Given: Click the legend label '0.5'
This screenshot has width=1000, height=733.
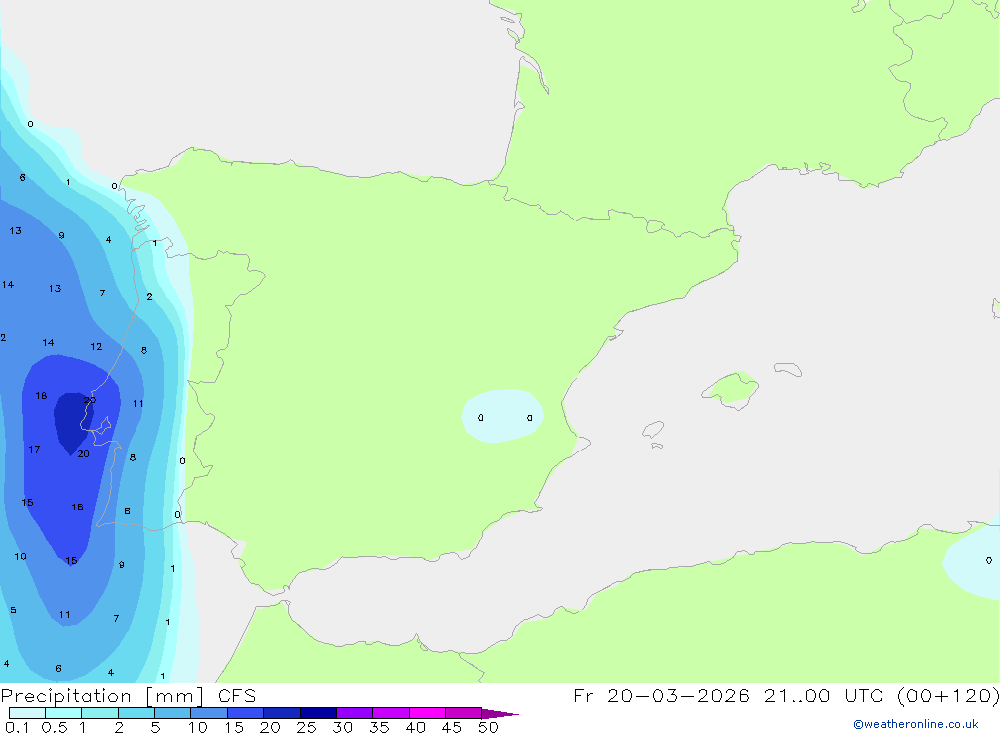Looking at the screenshot, I should [x=54, y=727].
